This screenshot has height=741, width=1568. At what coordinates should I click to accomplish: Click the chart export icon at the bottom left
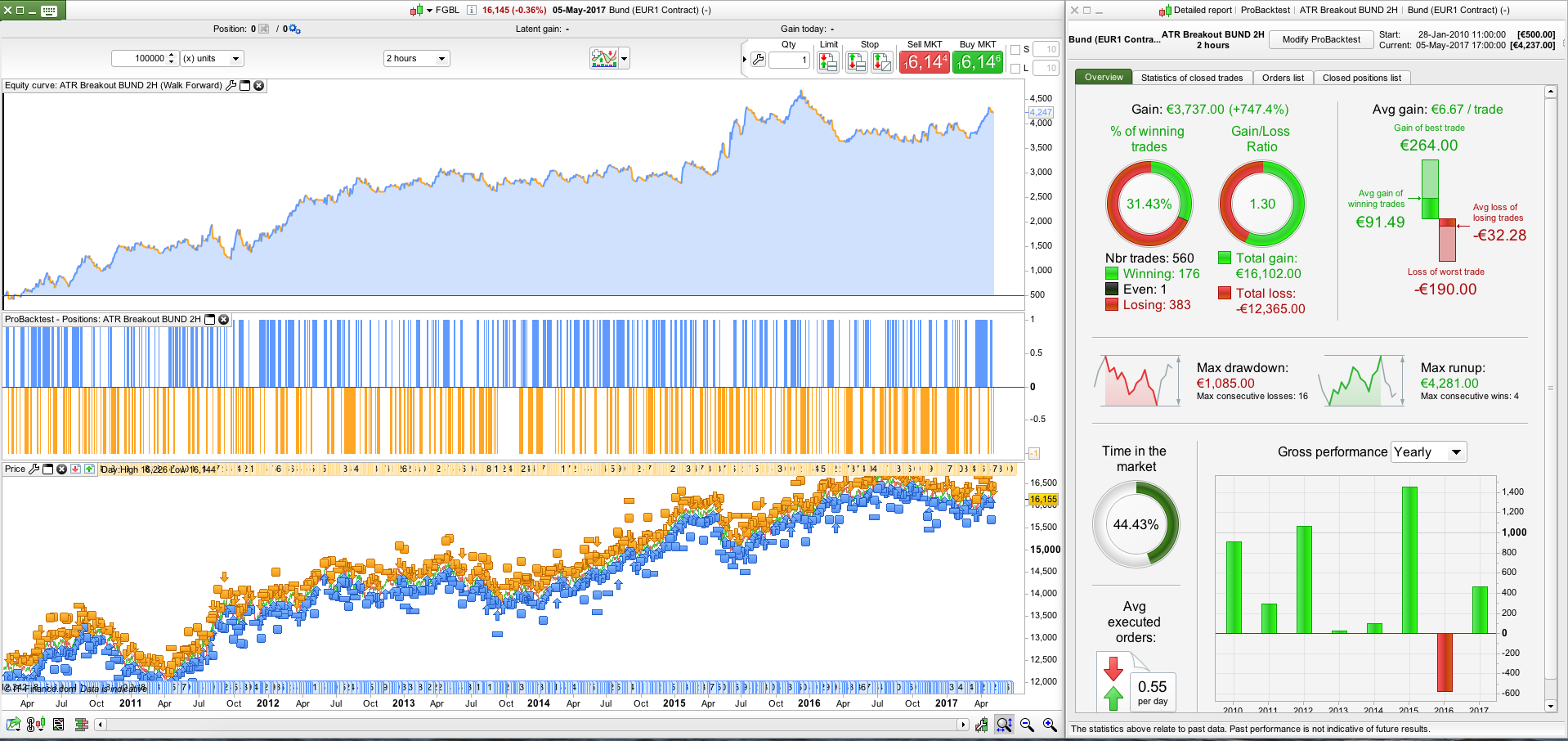(14, 724)
